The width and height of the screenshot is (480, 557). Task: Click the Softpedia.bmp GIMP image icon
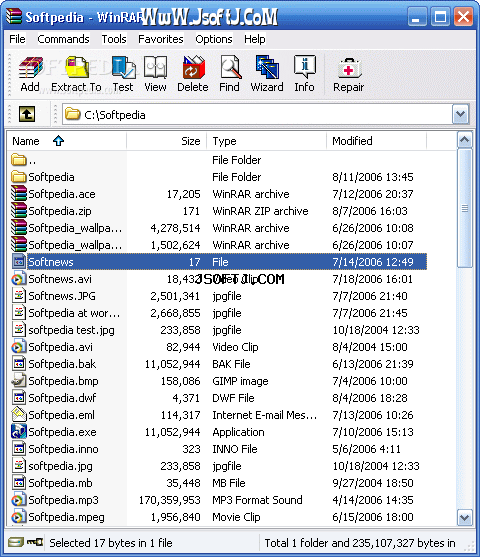pyautogui.click(x=19, y=381)
